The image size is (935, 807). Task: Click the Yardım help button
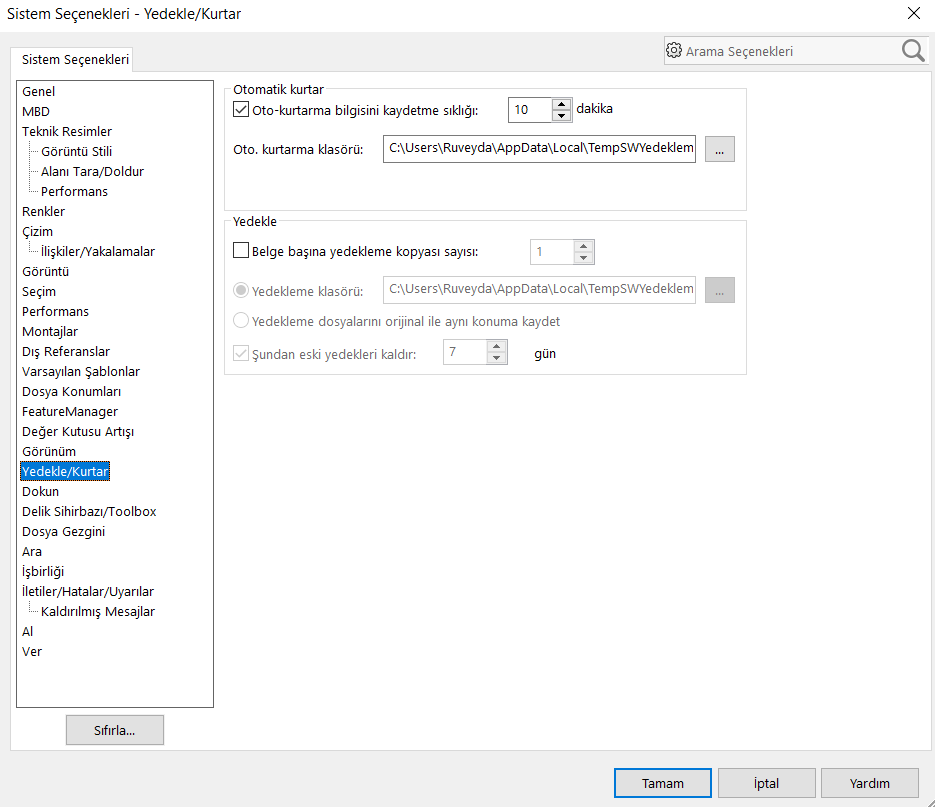870,783
